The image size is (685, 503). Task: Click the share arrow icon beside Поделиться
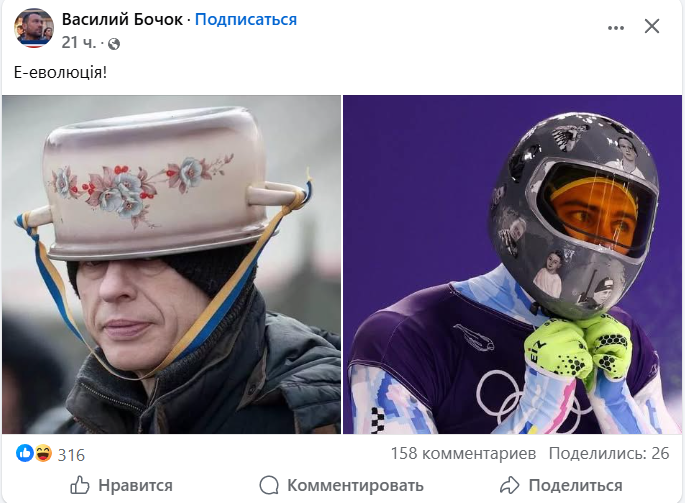509,485
